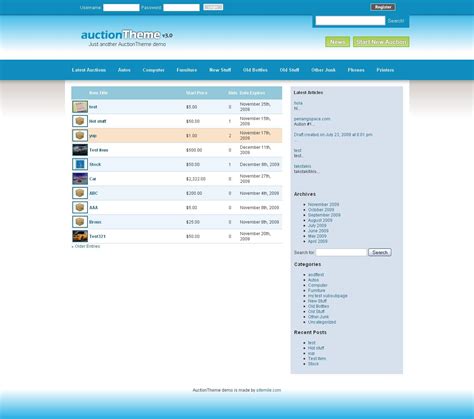Focus the Username input field
The width and height of the screenshot is (474, 419).
coord(121,7)
